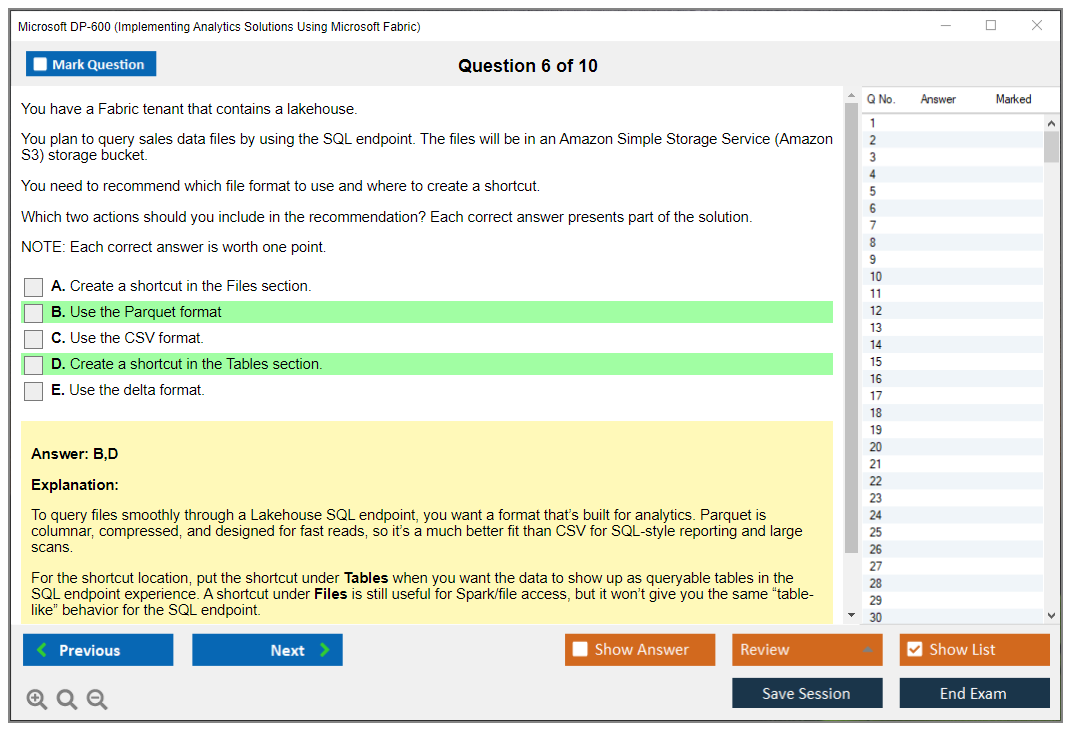This screenshot has height=735, width=1075.
Task: Click the question navigator scrollbar thumb
Action: tap(1052, 145)
